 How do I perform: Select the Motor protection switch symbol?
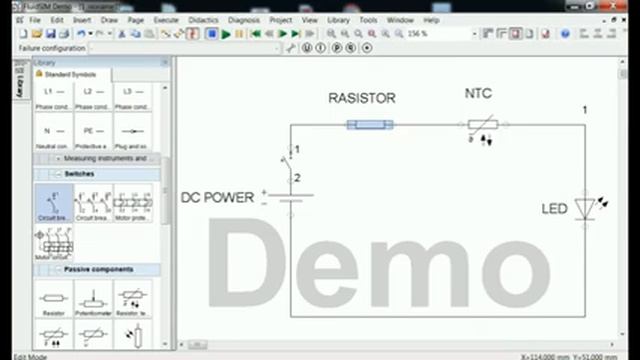tap(133, 203)
